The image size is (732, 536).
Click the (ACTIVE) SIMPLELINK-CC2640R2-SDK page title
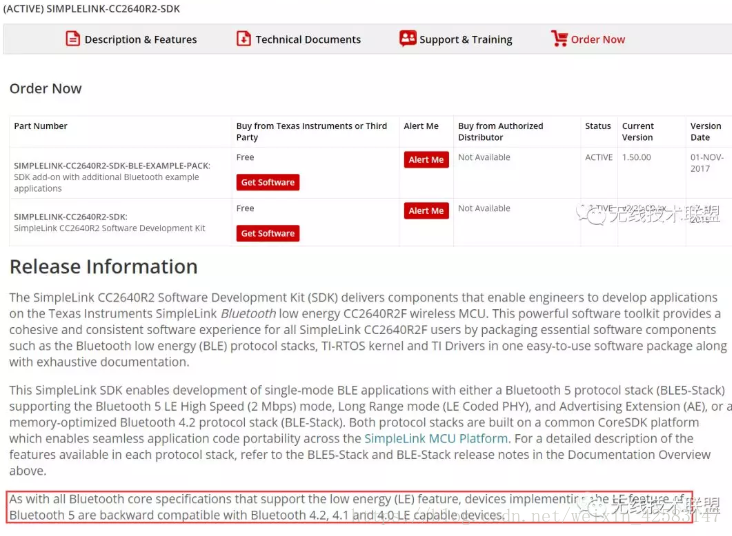pyautogui.click(x=92, y=9)
